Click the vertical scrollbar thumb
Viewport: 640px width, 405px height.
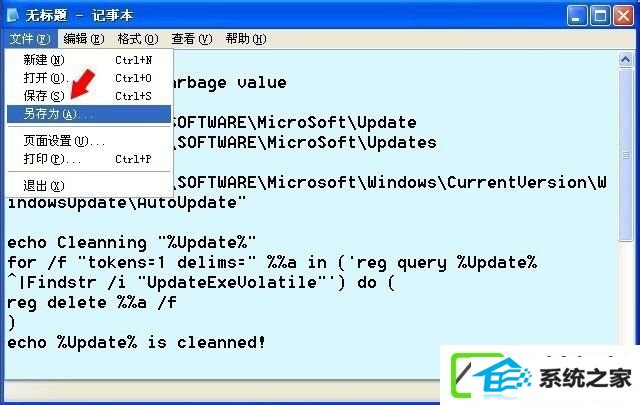coord(625,155)
